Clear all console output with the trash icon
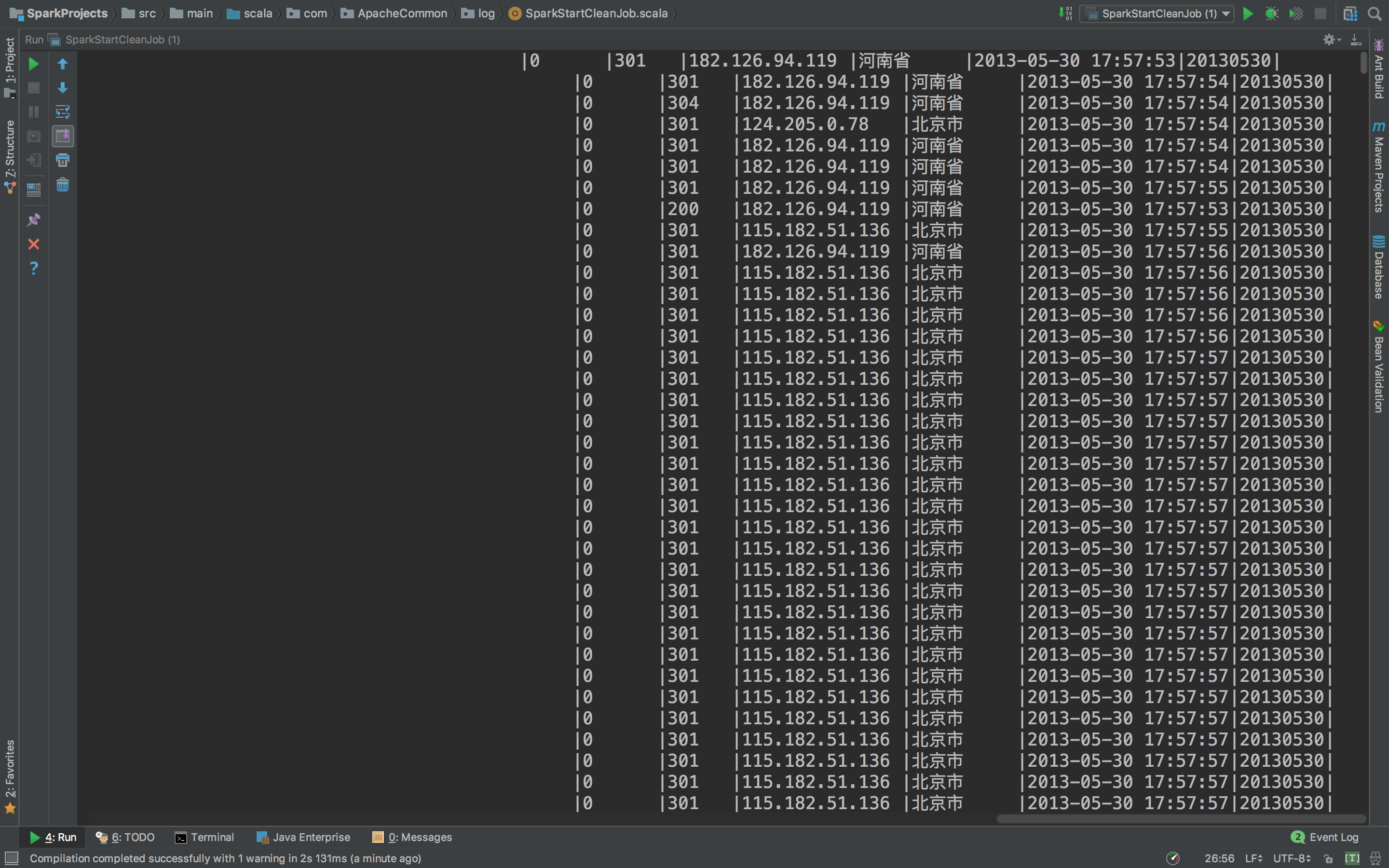Image resolution: width=1389 pixels, height=868 pixels. (63, 185)
